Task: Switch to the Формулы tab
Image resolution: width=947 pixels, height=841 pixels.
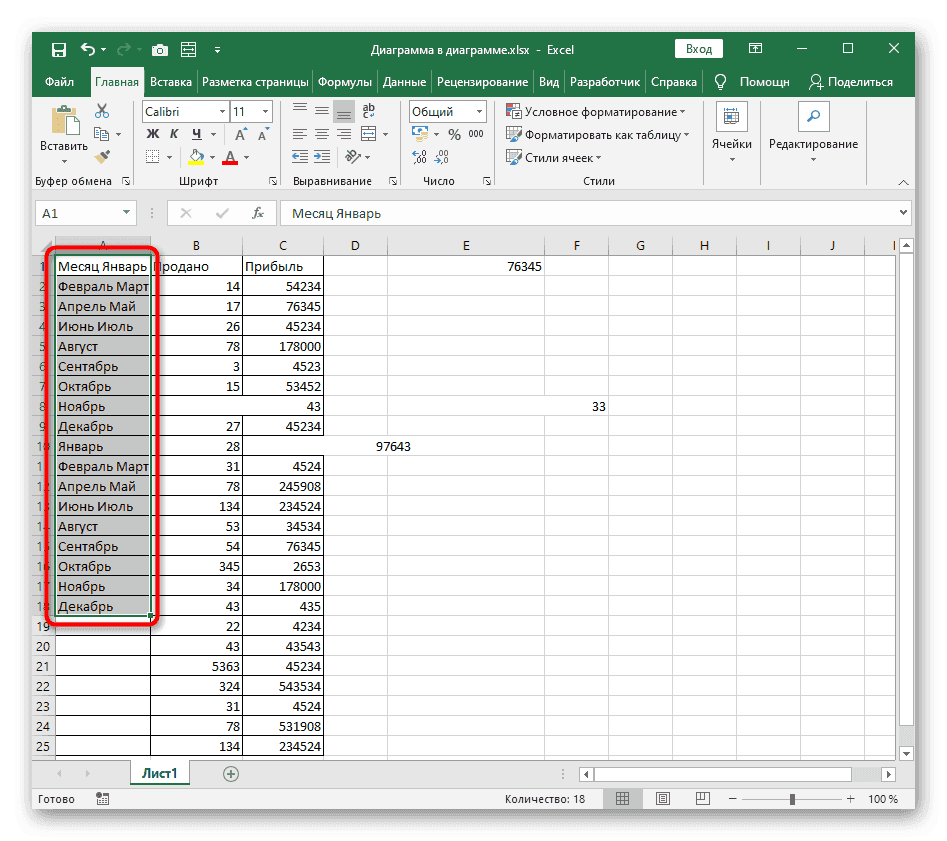Action: 346,82
